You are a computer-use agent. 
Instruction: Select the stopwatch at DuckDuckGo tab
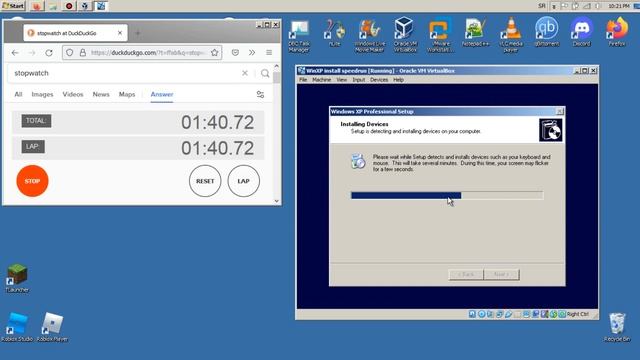[x=76, y=33]
